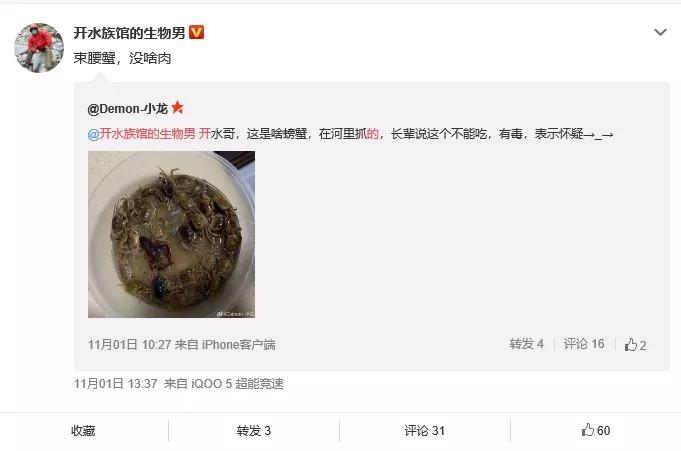Open the 开水族馆的生物男 username link

pyautogui.click(x=129, y=33)
